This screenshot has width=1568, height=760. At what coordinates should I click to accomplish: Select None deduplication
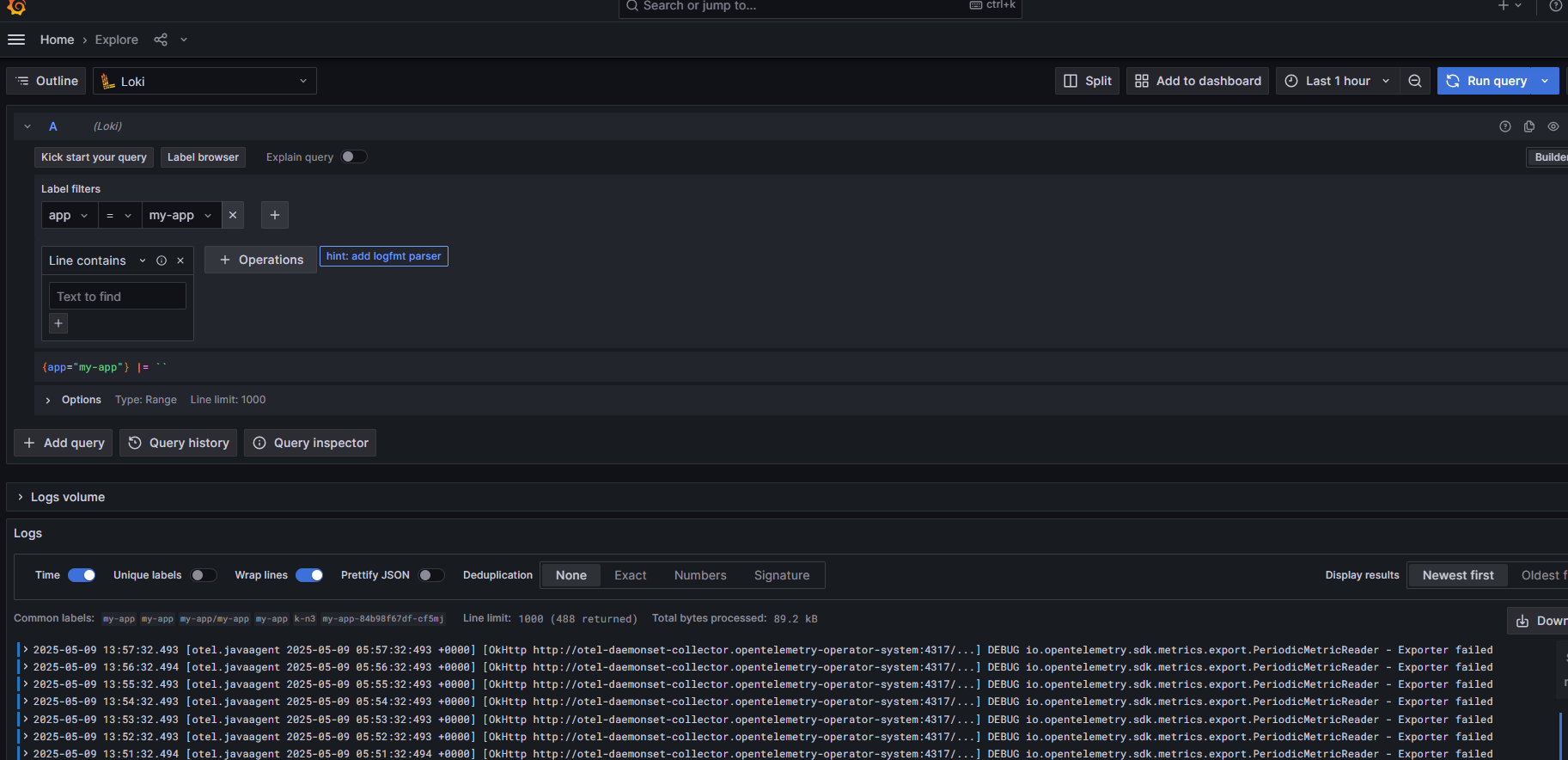(571, 575)
